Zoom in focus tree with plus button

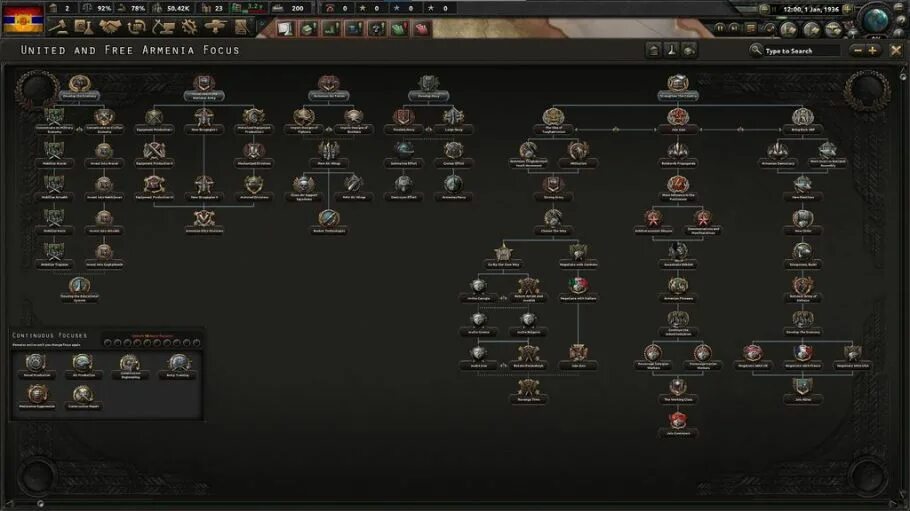[872, 51]
